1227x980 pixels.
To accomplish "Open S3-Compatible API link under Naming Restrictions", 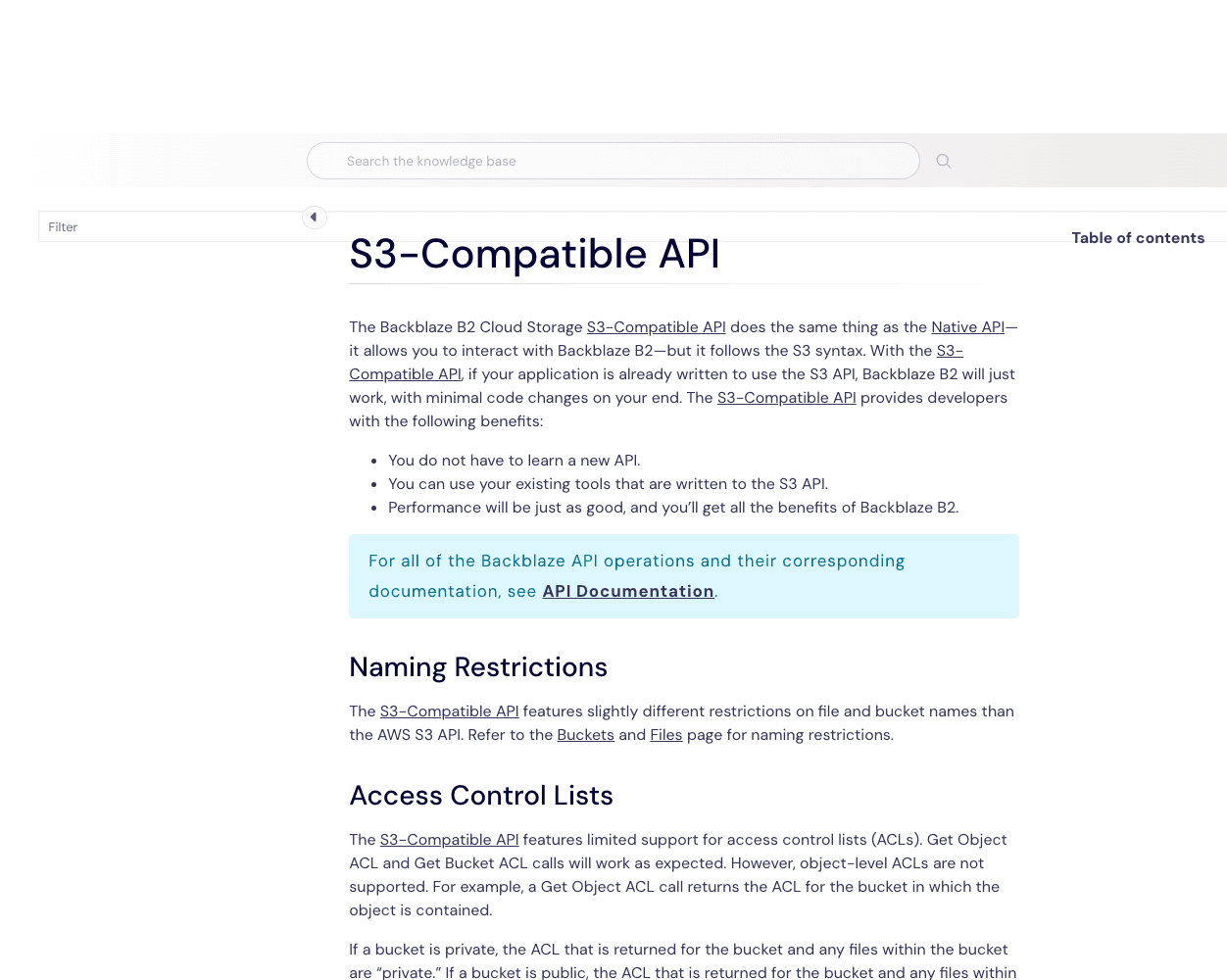I will 449,711.
